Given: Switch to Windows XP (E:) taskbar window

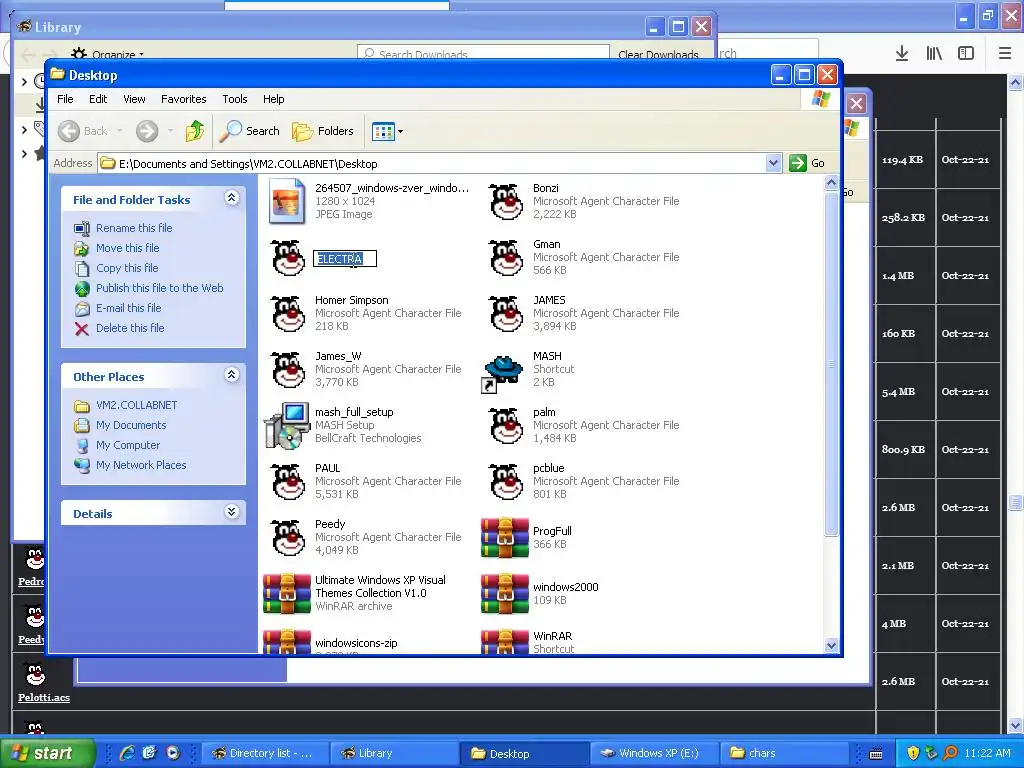Looking at the screenshot, I should tap(652, 754).
